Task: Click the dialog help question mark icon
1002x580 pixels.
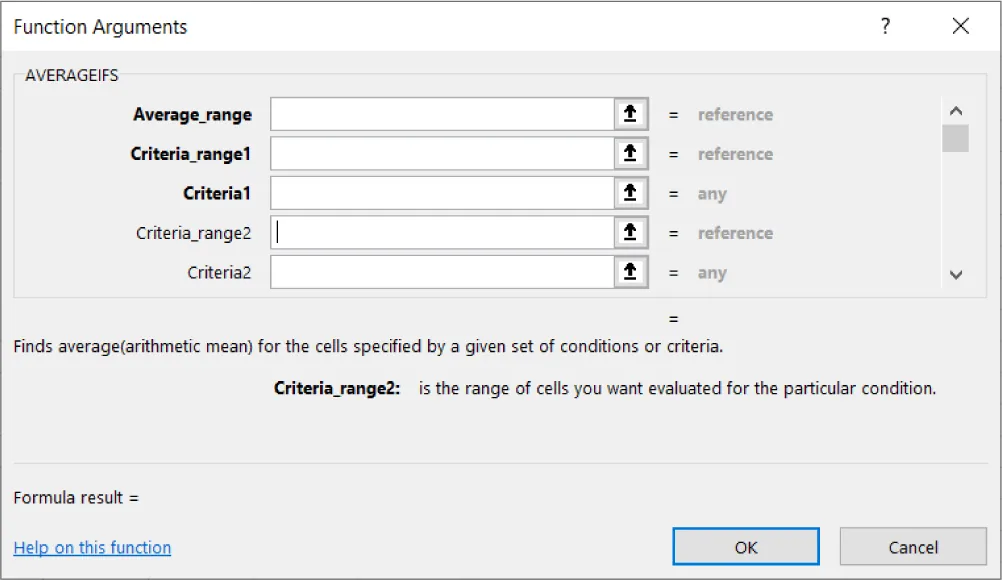Action: (884, 27)
